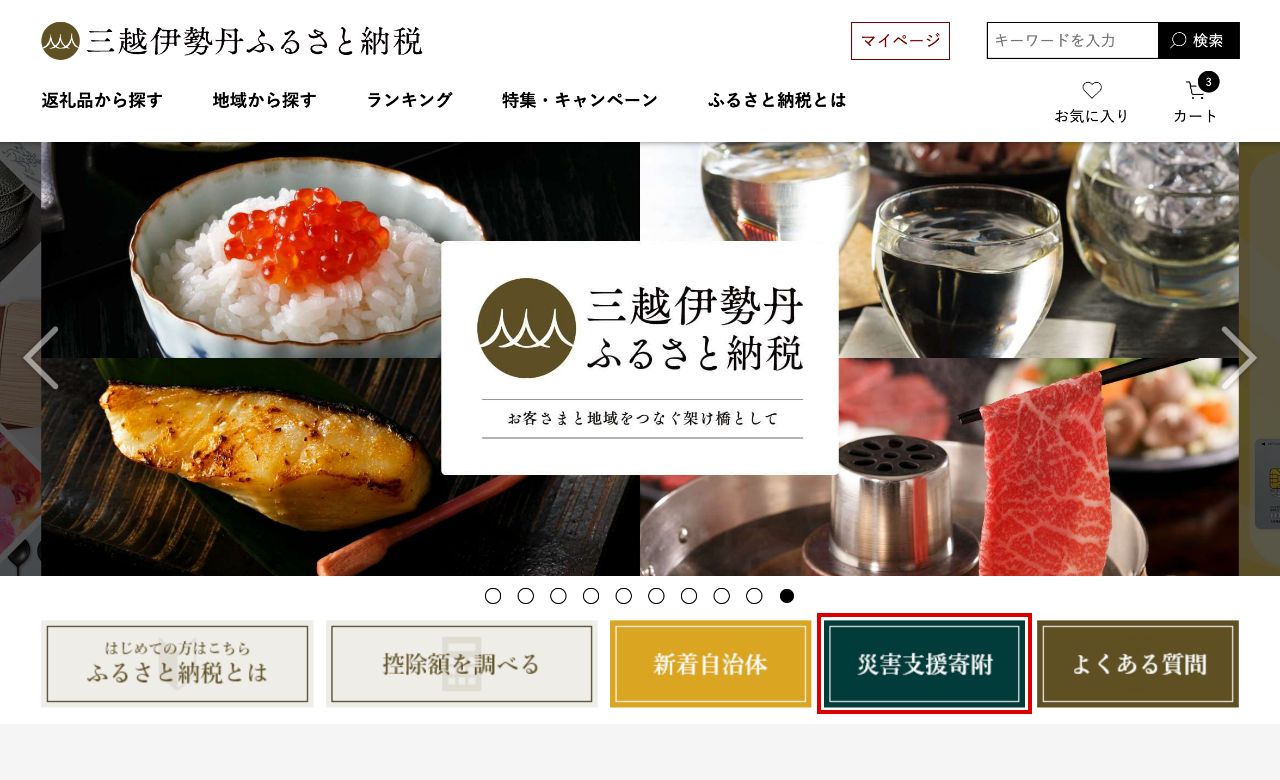This screenshot has width=1280, height=780.
Task: Open 特集・キャンペーン menu
Action: pyautogui.click(x=580, y=100)
